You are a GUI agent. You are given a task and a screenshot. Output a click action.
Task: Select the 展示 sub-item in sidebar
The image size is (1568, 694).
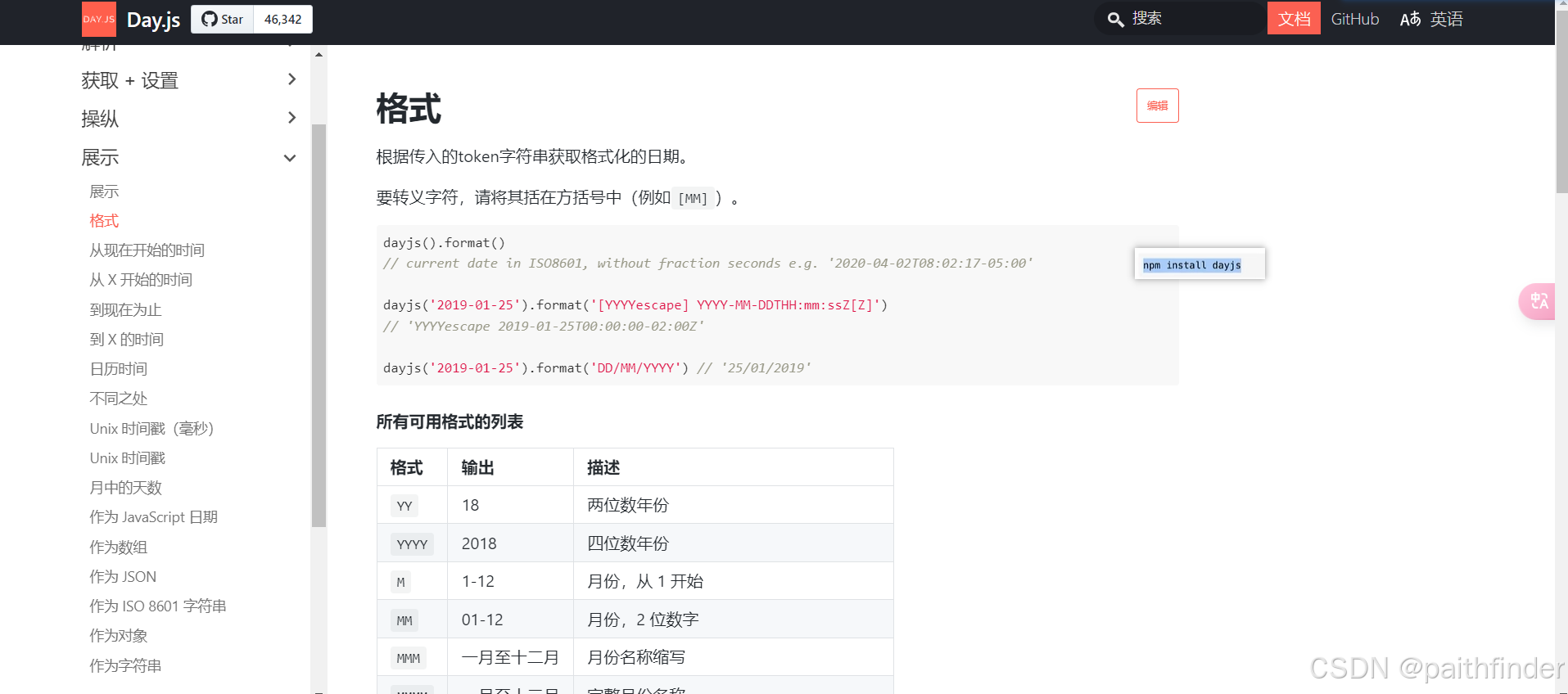coord(104,192)
